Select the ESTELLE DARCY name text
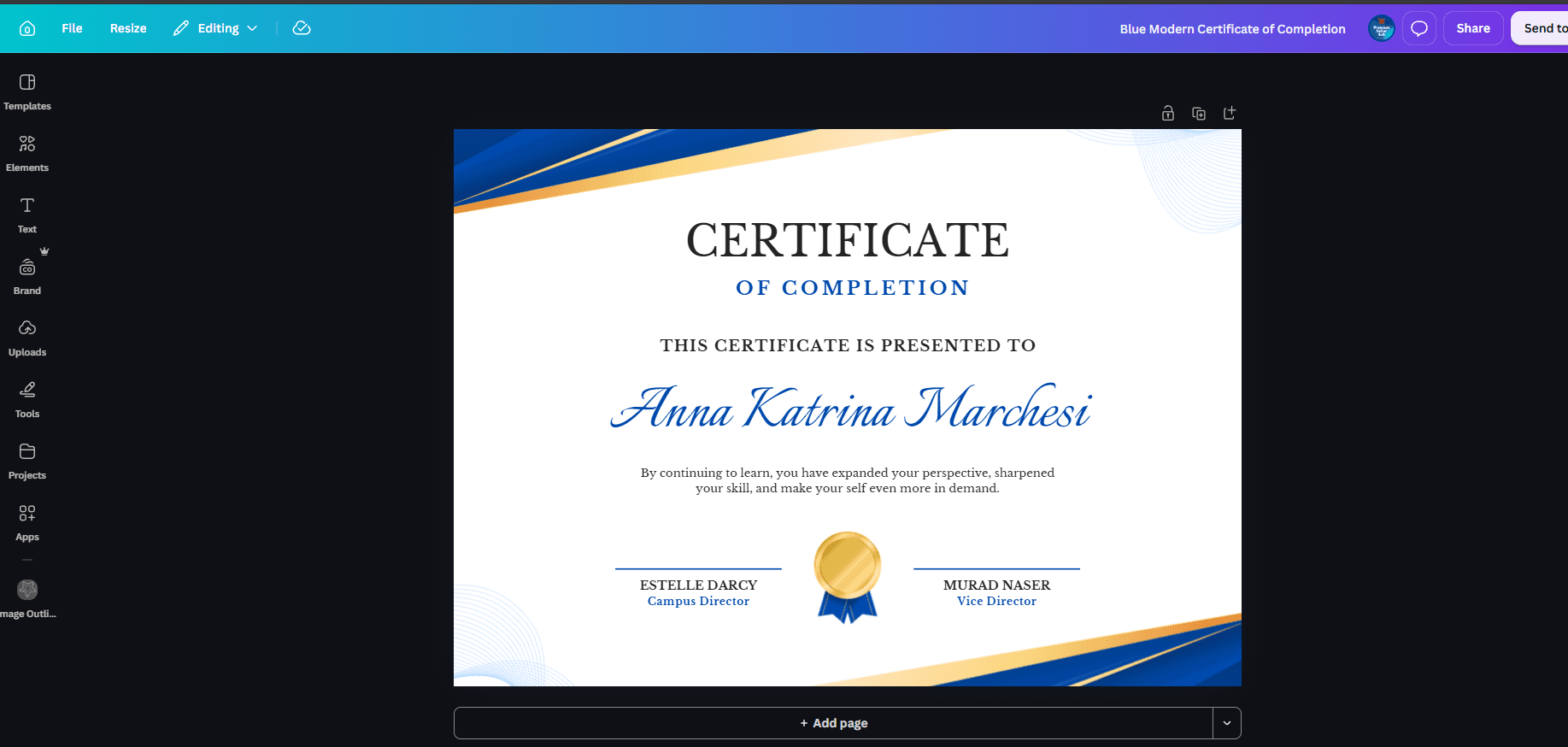 [x=699, y=585]
